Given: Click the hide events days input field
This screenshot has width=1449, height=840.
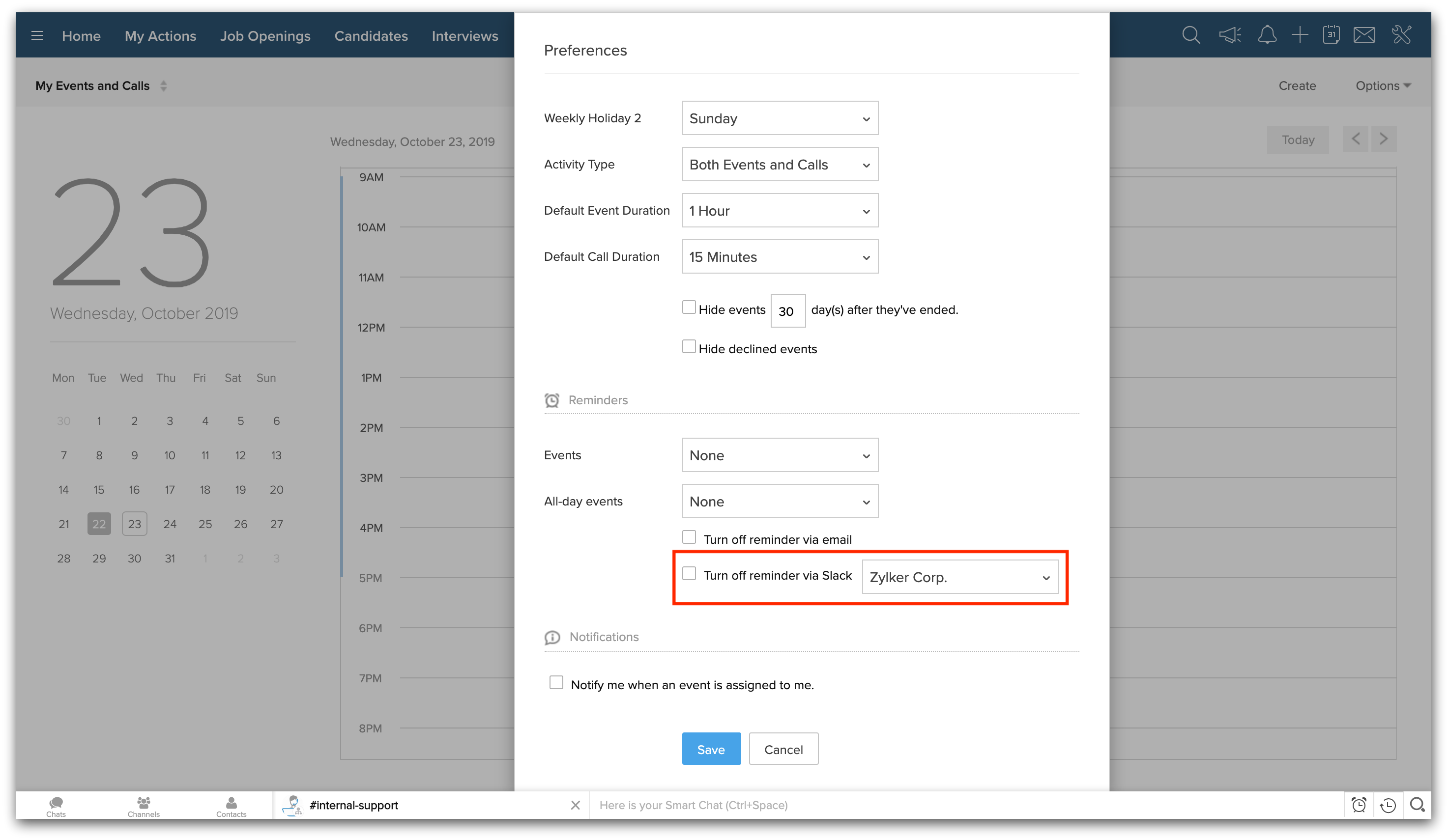Looking at the screenshot, I should tap(787, 311).
